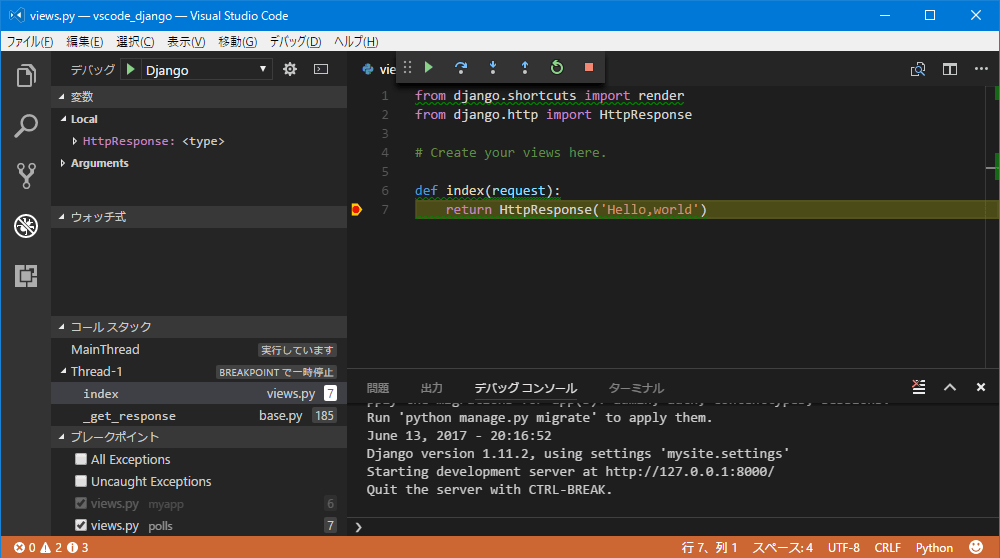Close the bottom panel
Viewport: 1000px width, 558px height.
981,387
